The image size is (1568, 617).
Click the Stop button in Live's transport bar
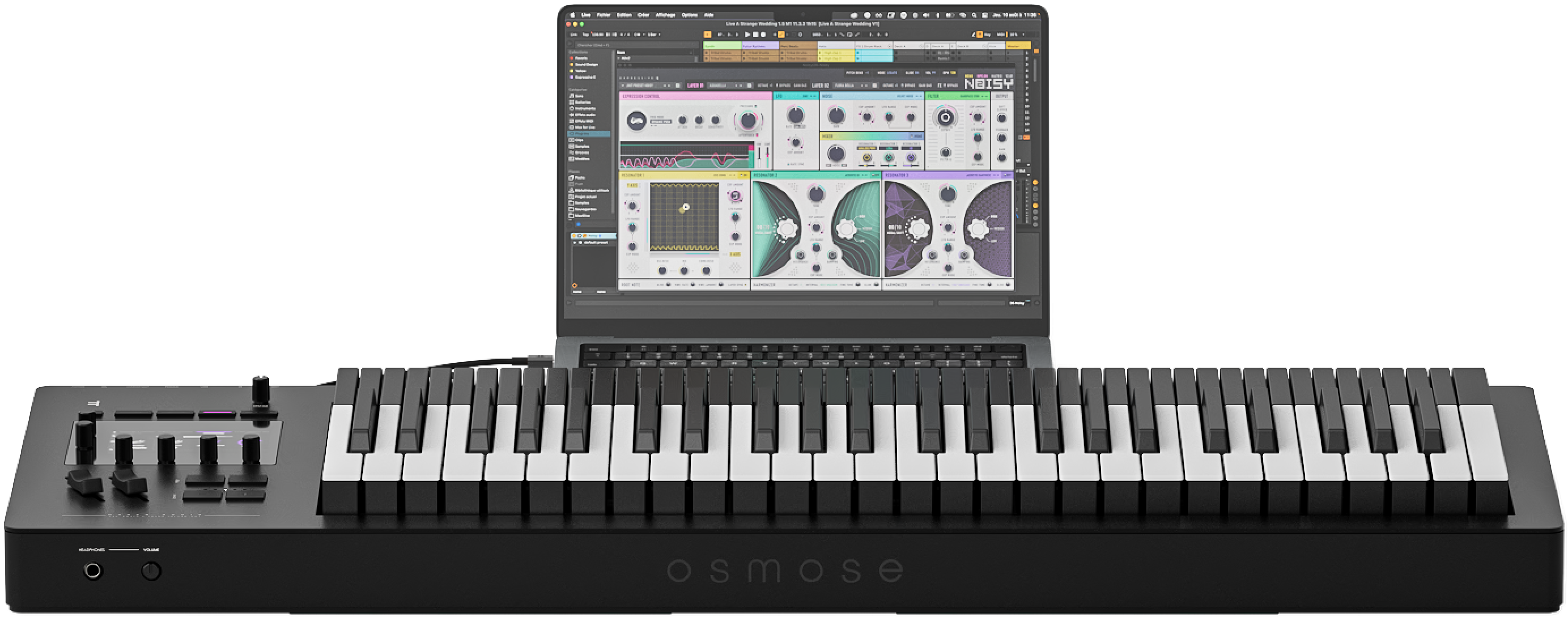click(x=755, y=35)
